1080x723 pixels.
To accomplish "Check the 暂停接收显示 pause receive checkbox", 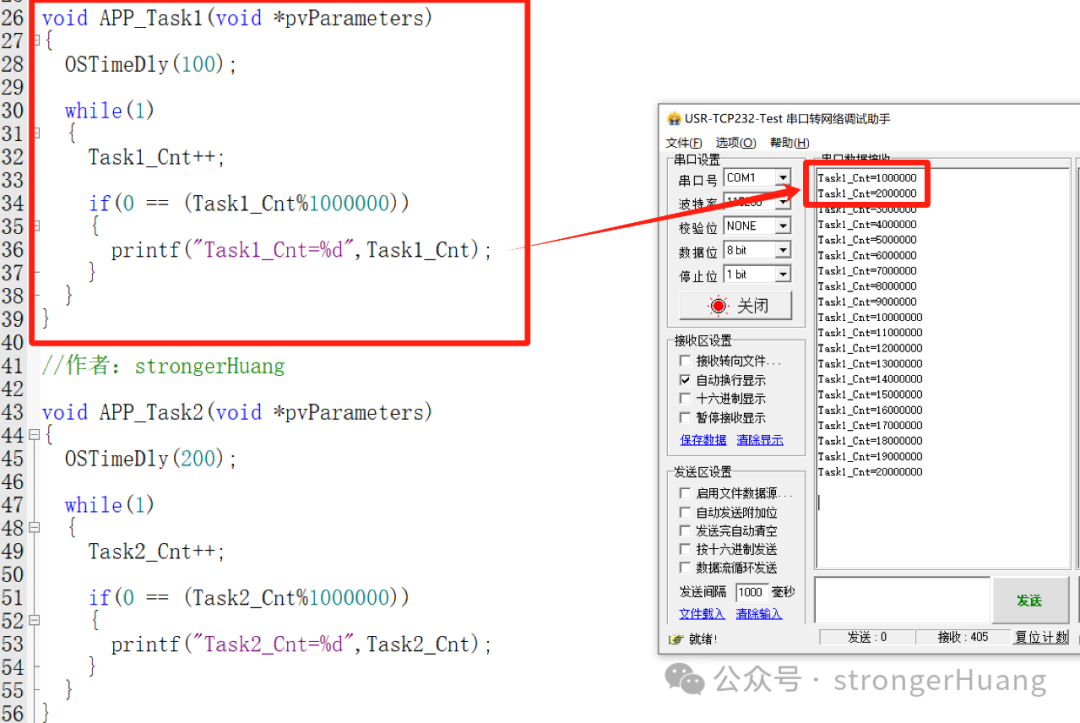I will [x=683, y=416].
